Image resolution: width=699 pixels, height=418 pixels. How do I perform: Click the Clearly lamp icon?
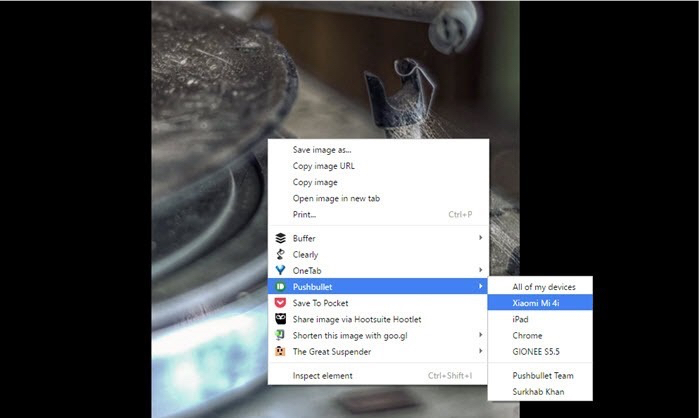[x=280, y=254]
